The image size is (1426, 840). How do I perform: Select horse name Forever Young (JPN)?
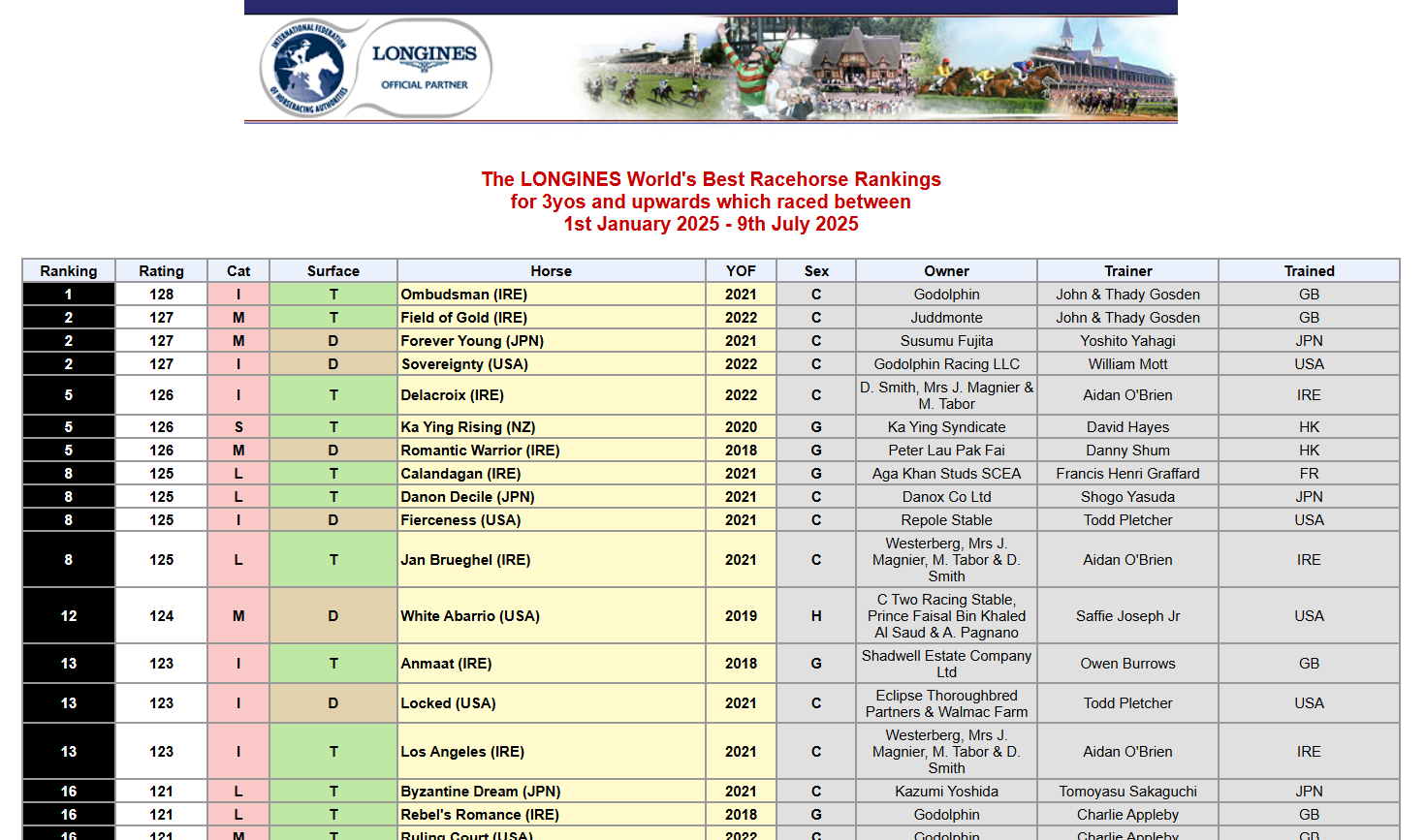tap(472, 341)
